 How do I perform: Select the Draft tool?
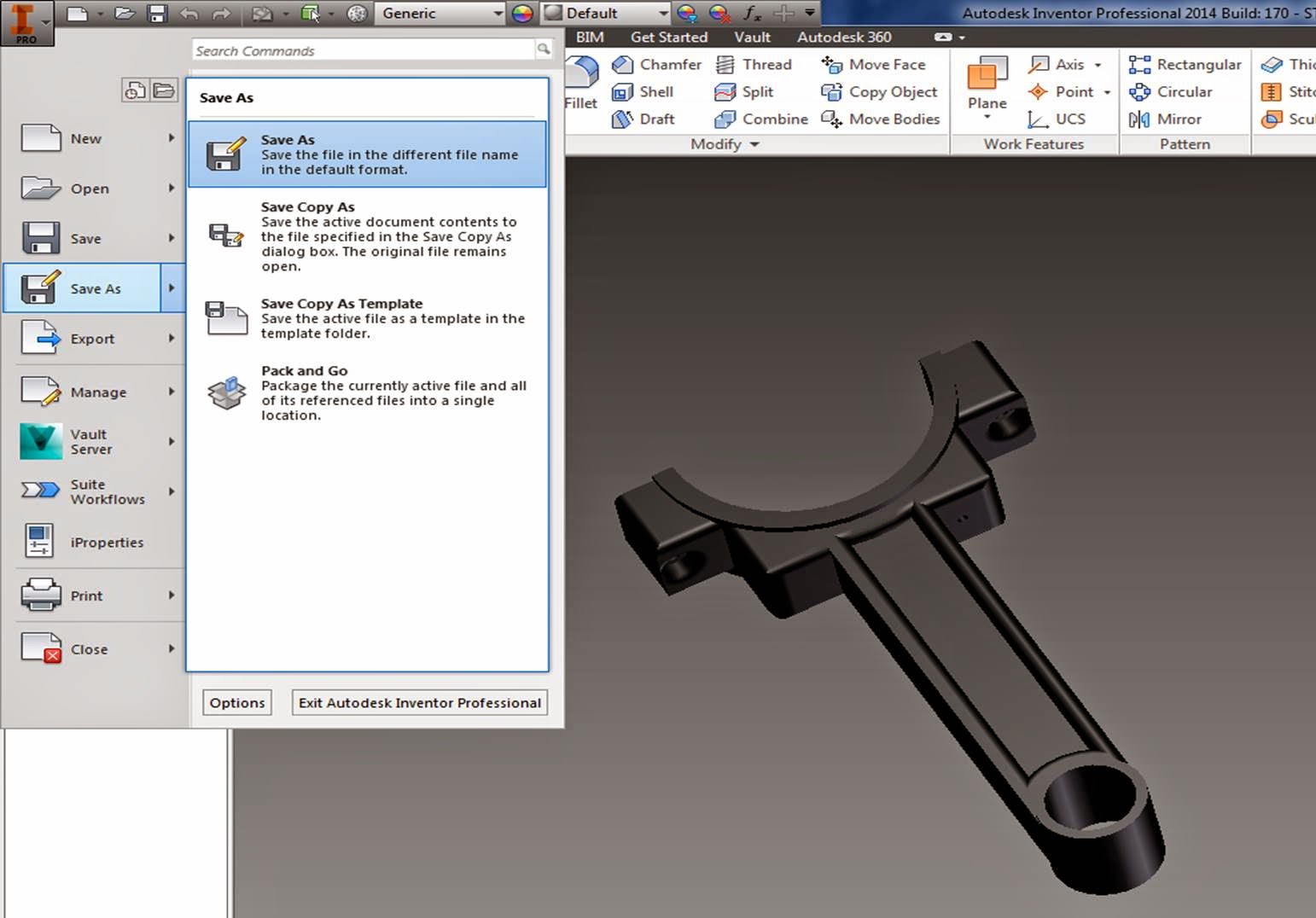643,119
